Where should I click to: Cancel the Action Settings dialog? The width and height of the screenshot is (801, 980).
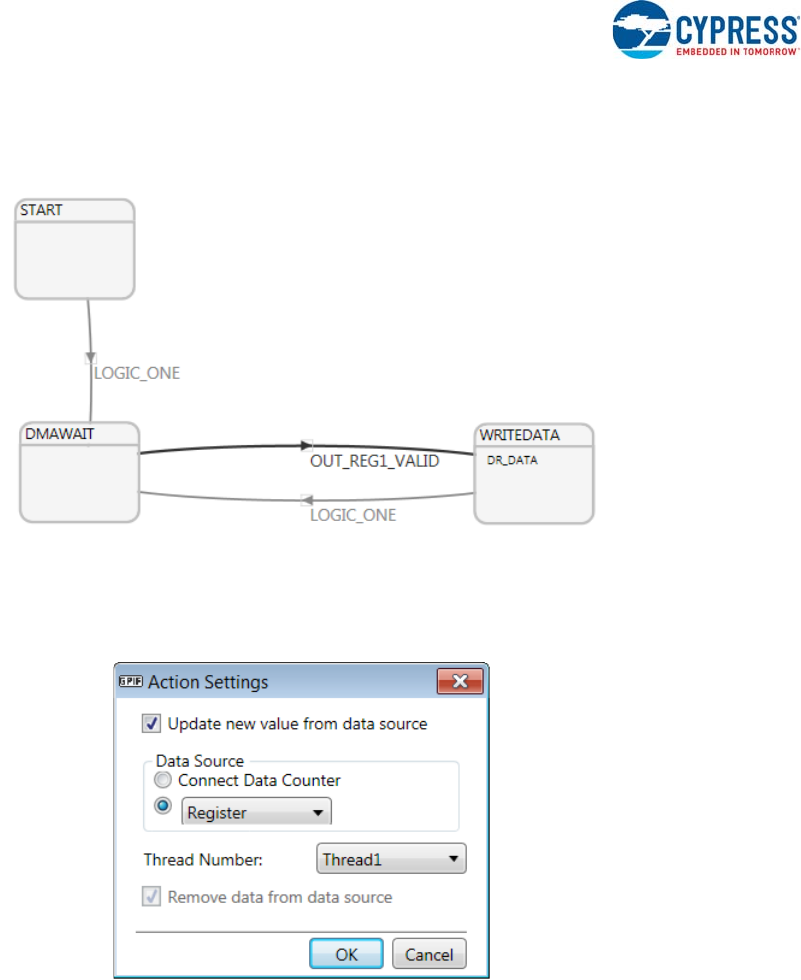pos(429,954)
